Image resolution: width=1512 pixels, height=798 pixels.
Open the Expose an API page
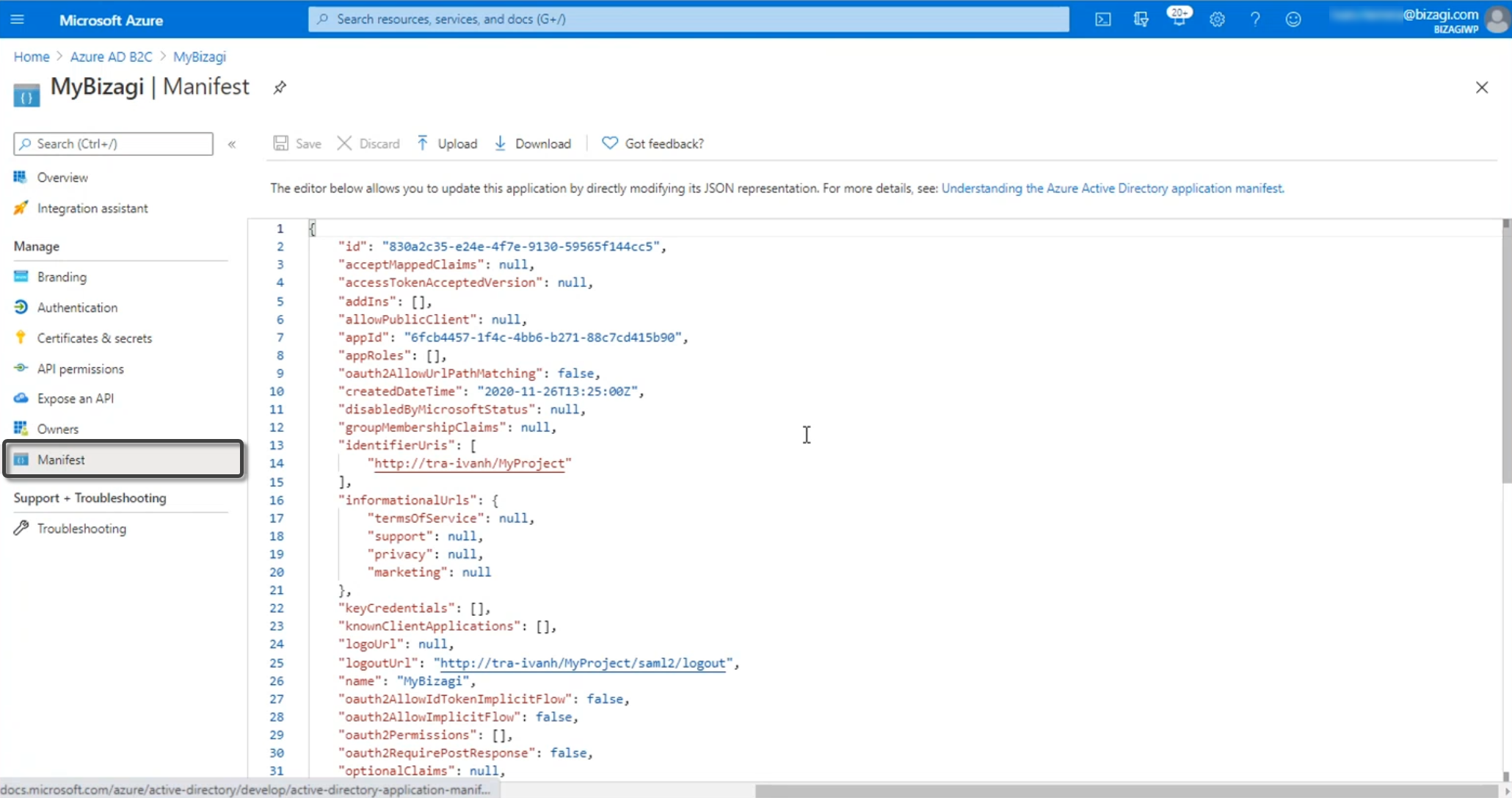pos(76,399)
